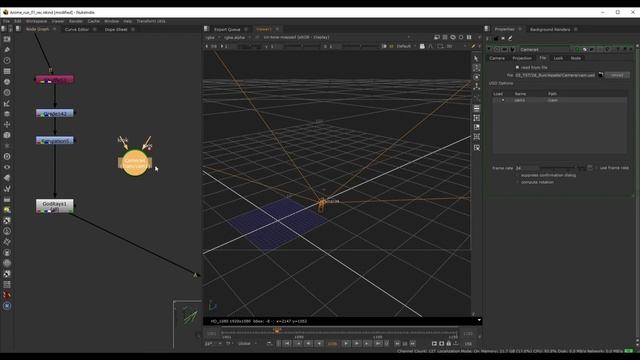Select the round Camera node
This screenshot has height=360, width=640.
pos(135,163)
